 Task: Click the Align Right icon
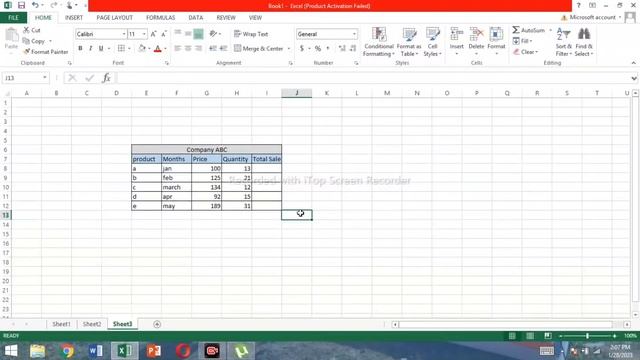pyautogui.click(x=198, y=49)
